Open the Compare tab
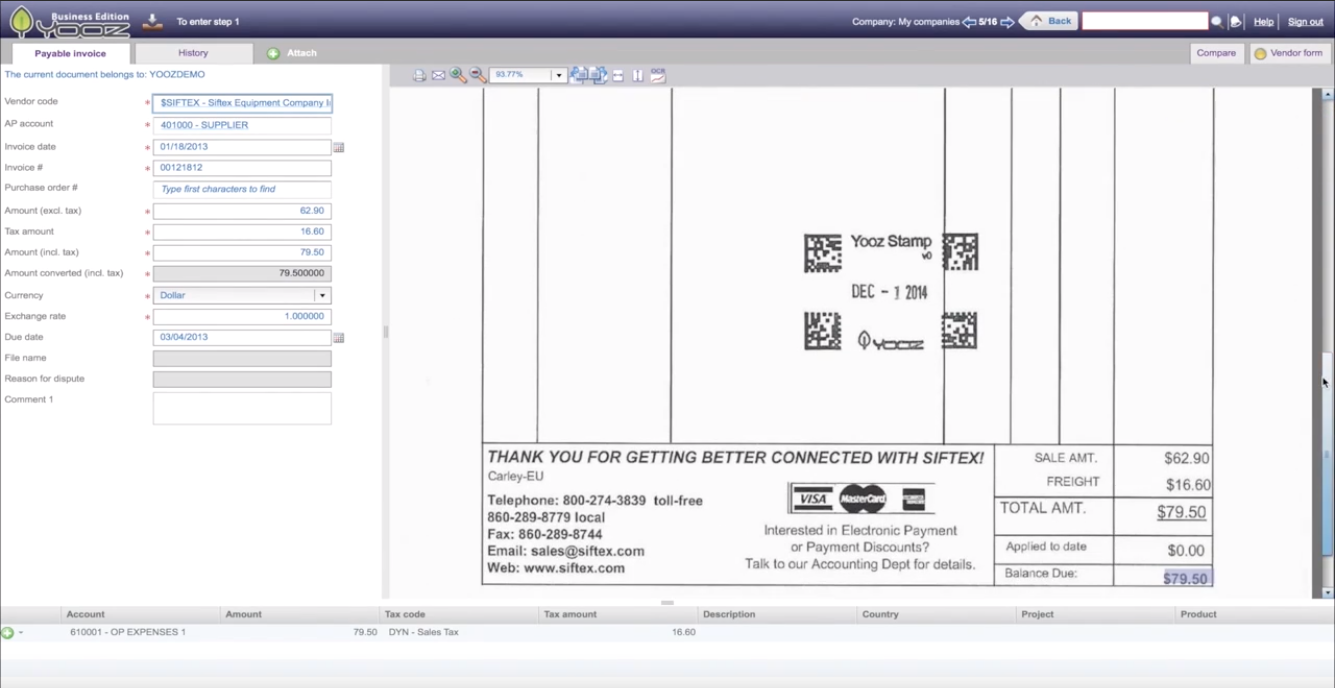 (x=1216, y=53)
